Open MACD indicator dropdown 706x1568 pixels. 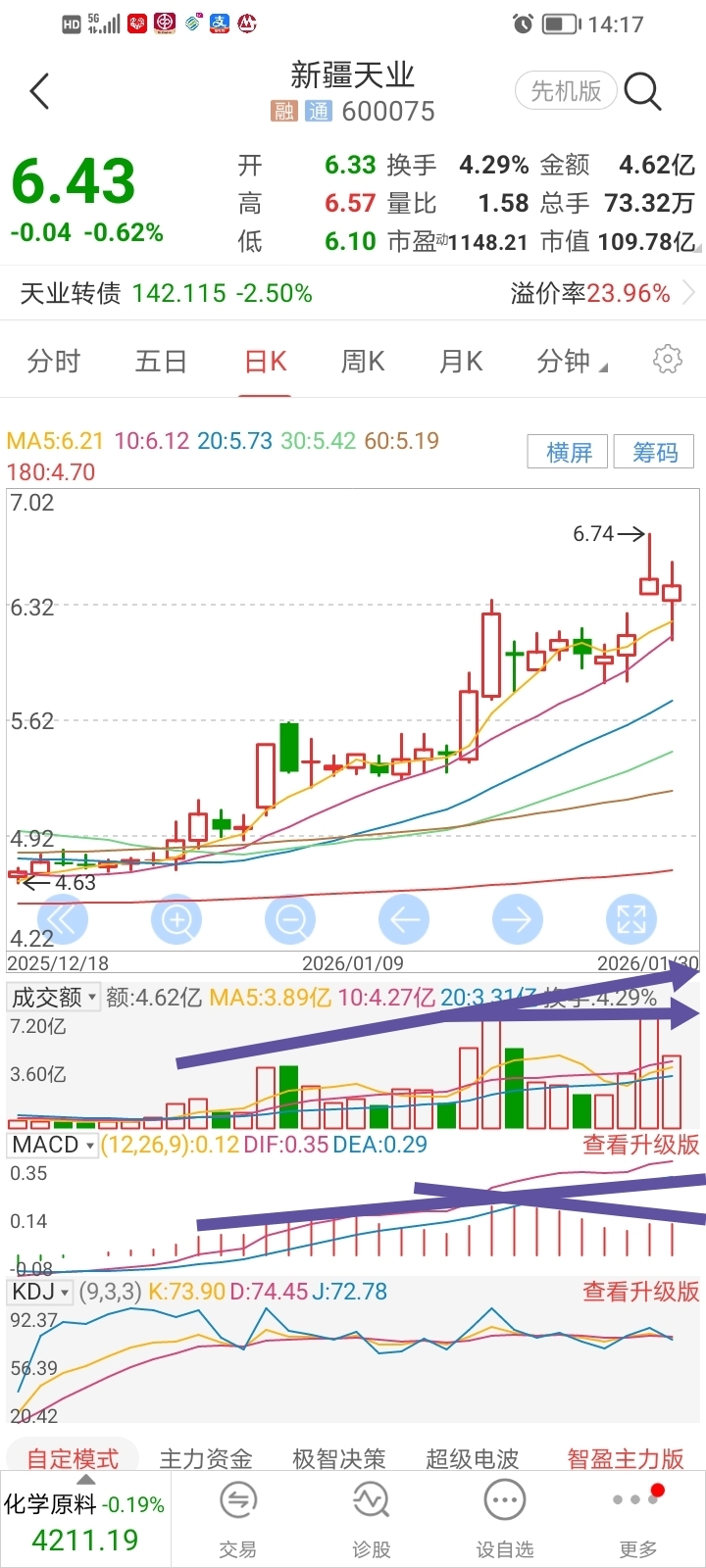pos(53,1145)
